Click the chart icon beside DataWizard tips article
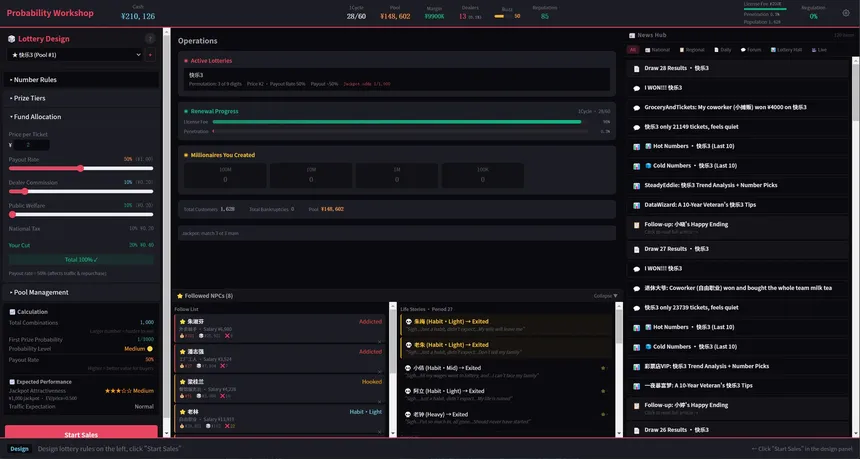This screenshot has height=459, width=860. coord(636,205)
